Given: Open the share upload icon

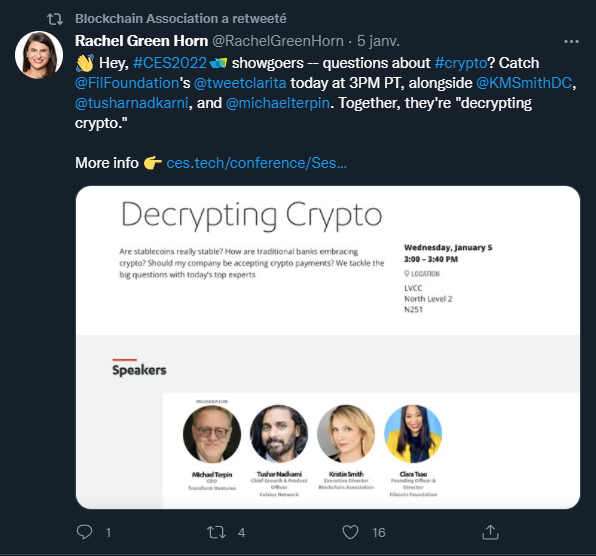Looking at the screenshot, I should point(490,532).
